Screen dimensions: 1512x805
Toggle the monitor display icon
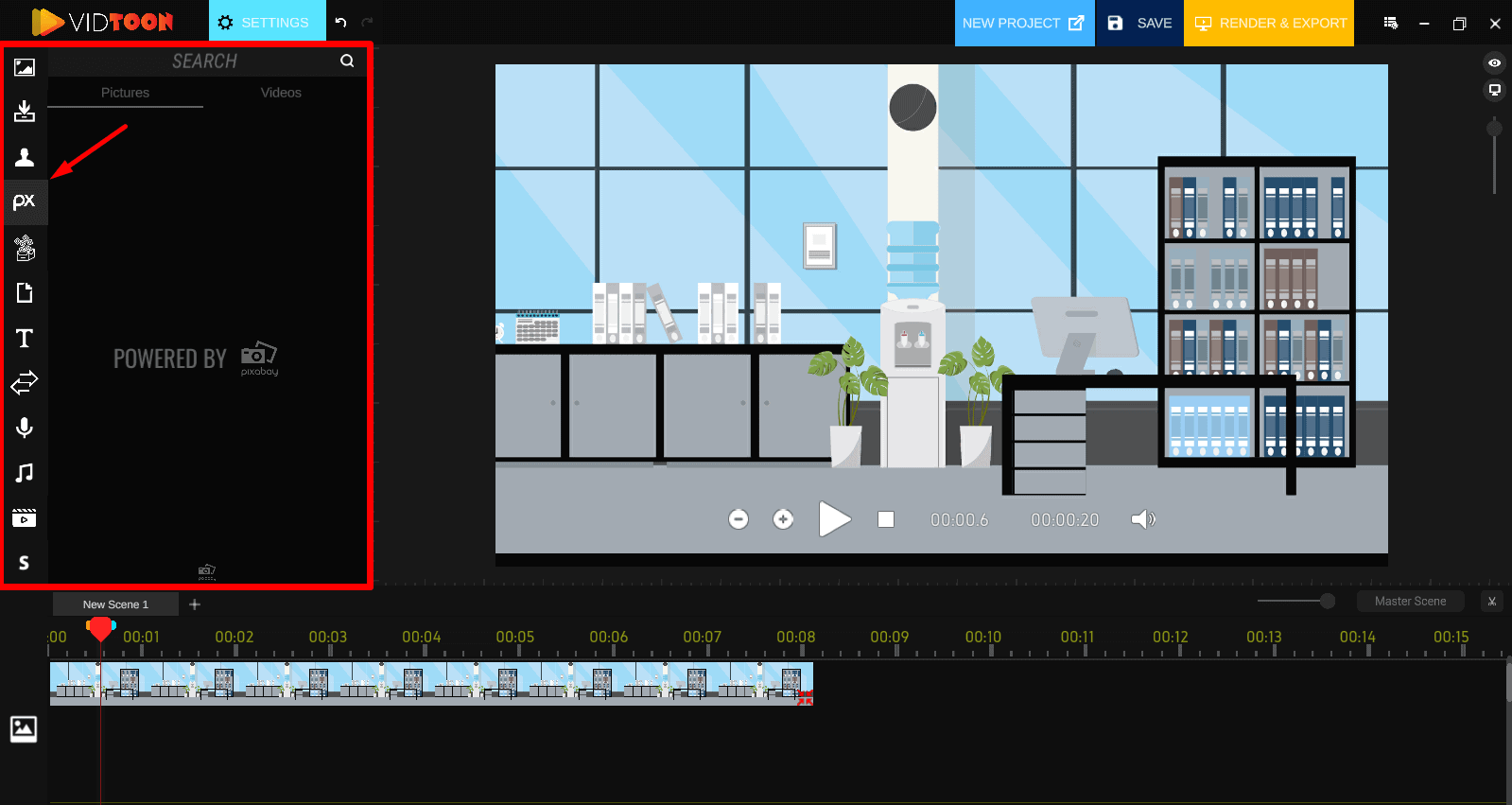pos(1494,91)
